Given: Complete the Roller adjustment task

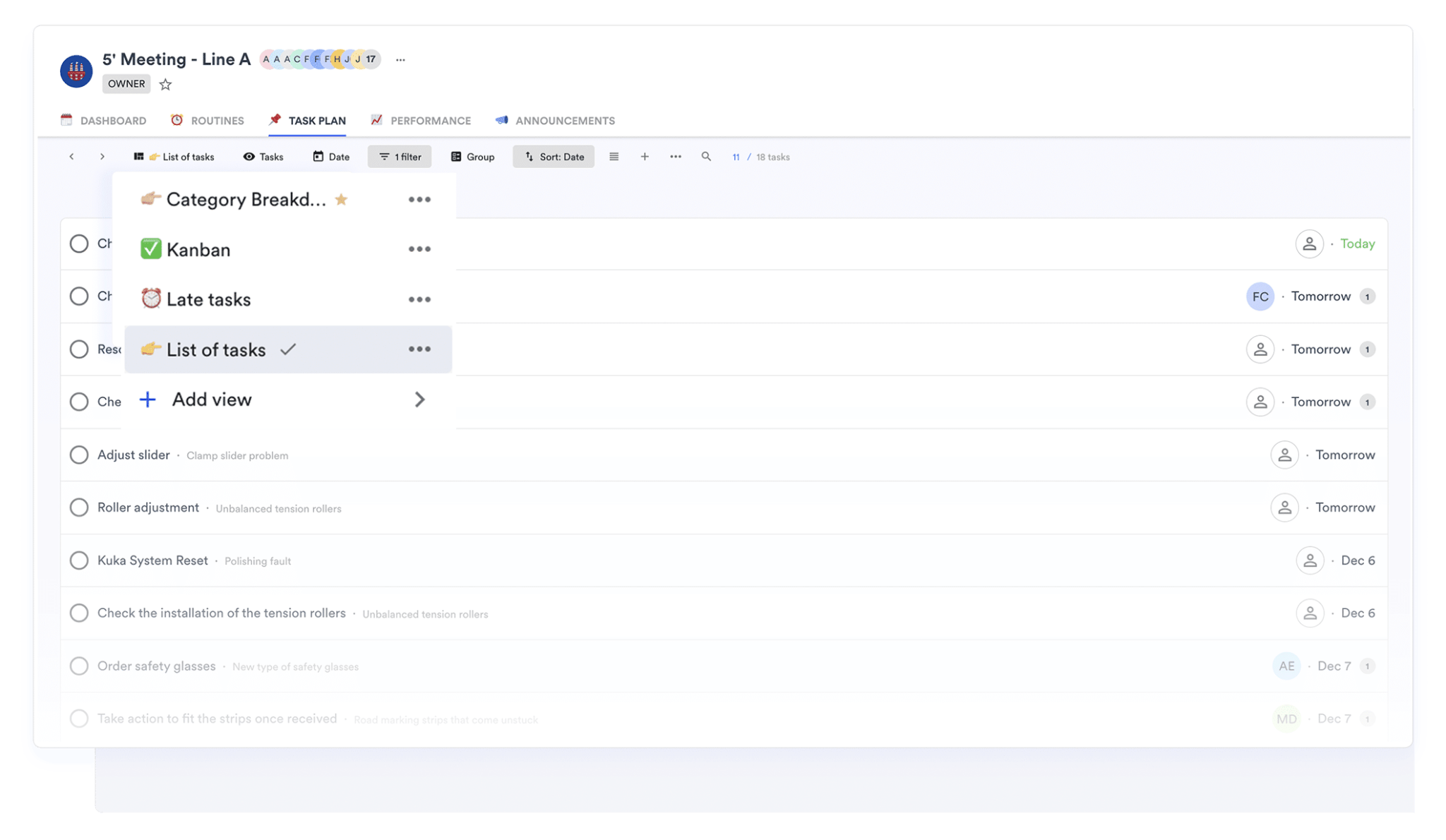Looking at the screenshot, I should [79, 508].
